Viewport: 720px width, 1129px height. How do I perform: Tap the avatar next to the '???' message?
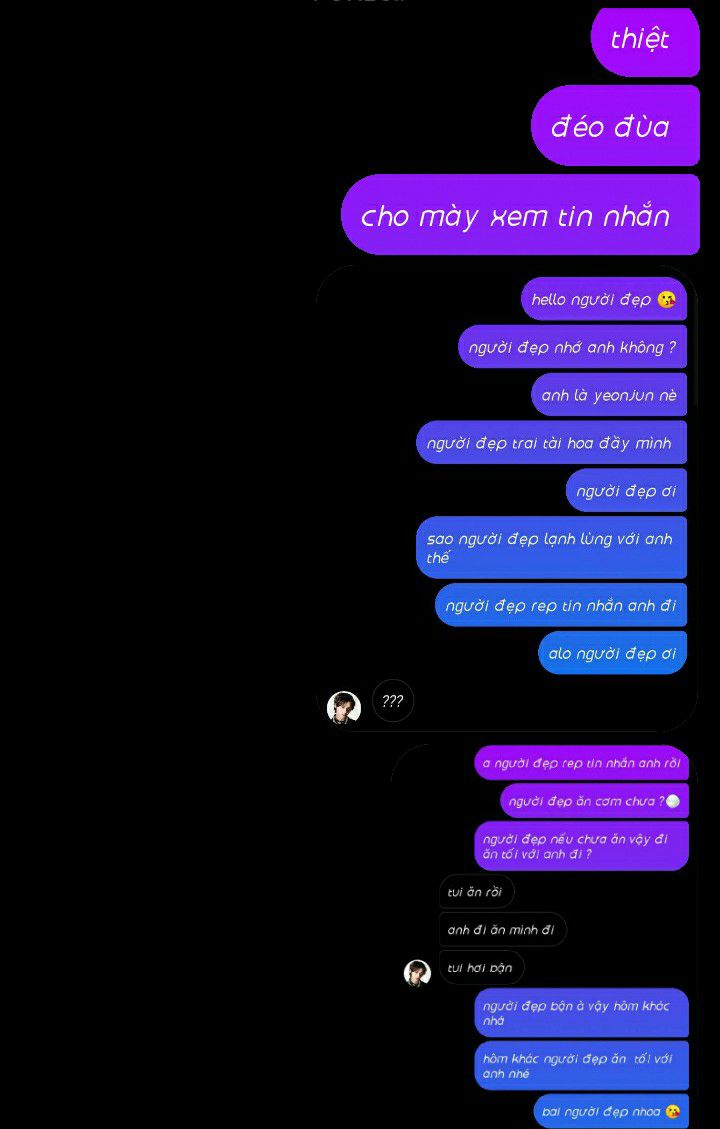[343, 707]
